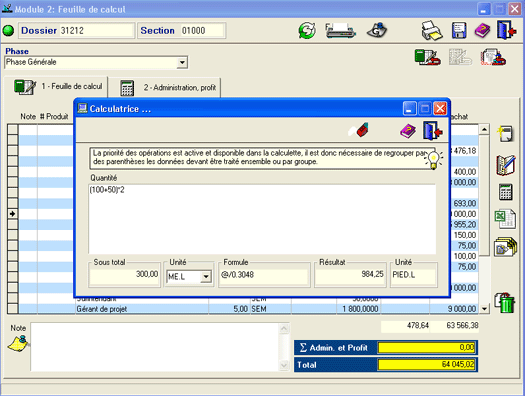
Task: Click the Note text area at bottom
Action: click(x=154, y=347)
